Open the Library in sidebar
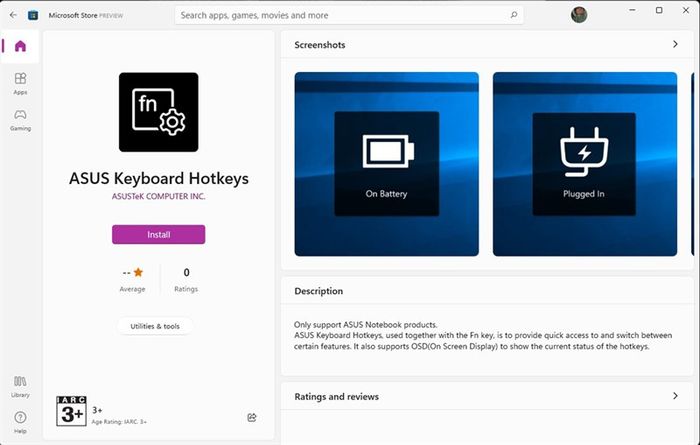 tap(20, 387)
